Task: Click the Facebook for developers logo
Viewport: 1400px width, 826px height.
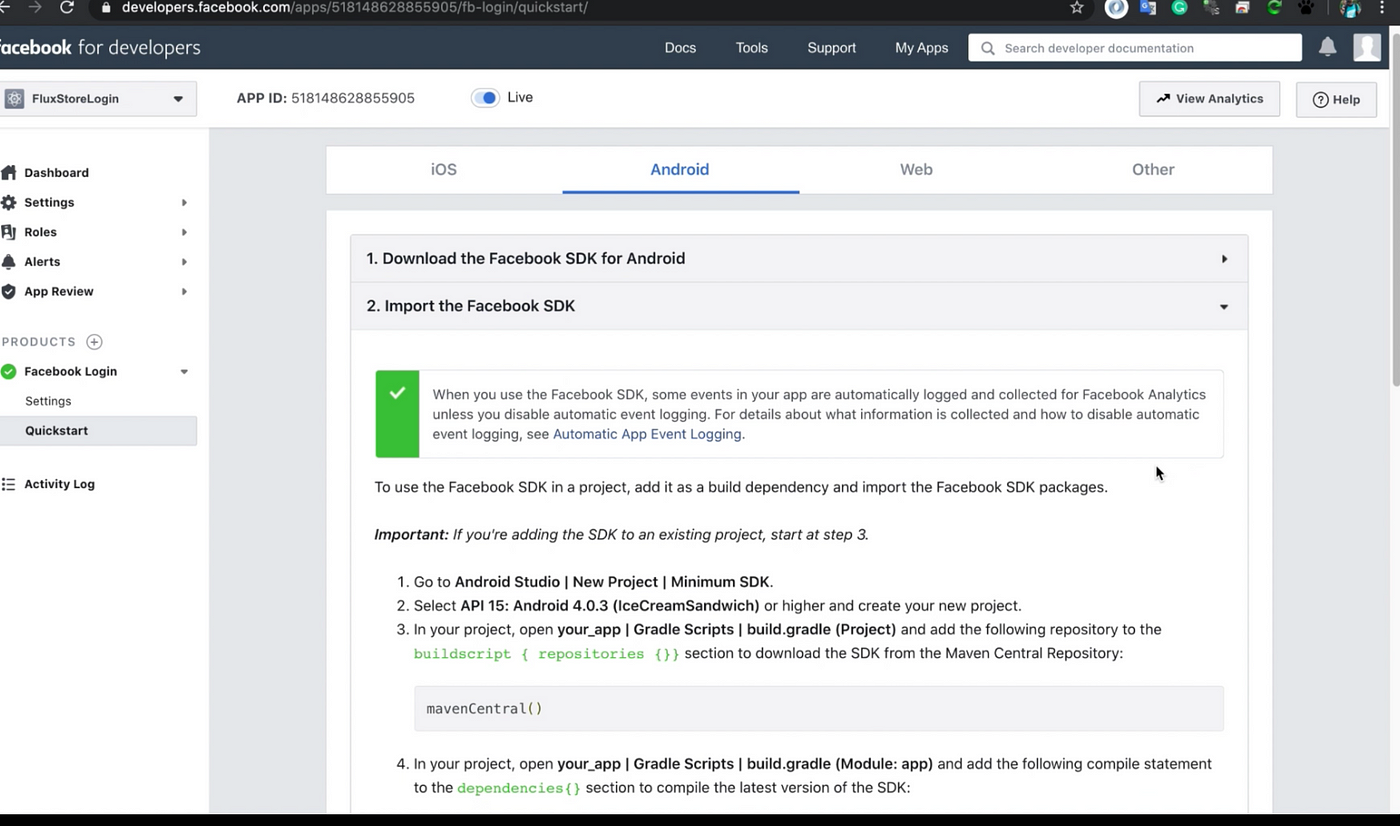Action: pos(100,47)
